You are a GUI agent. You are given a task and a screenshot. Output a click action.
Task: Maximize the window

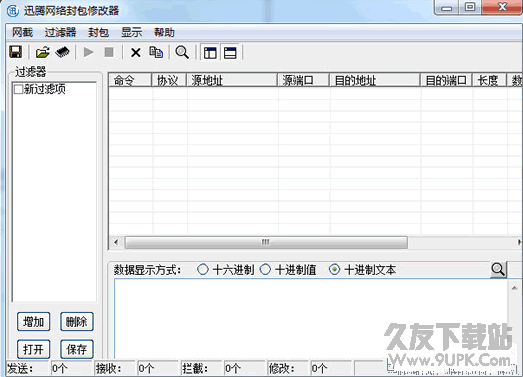pos(470,7)
